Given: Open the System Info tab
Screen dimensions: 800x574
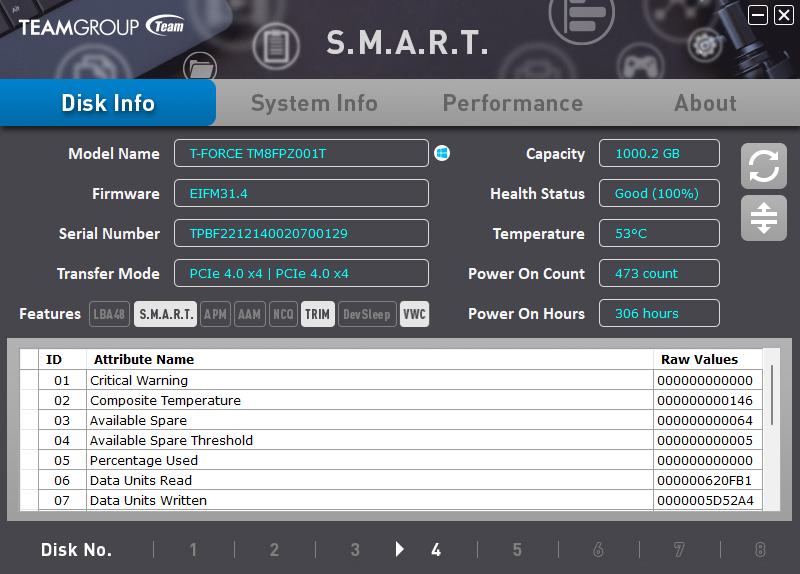Looking at the screenshot, I should pyautogui.click(x=314, y=103).
